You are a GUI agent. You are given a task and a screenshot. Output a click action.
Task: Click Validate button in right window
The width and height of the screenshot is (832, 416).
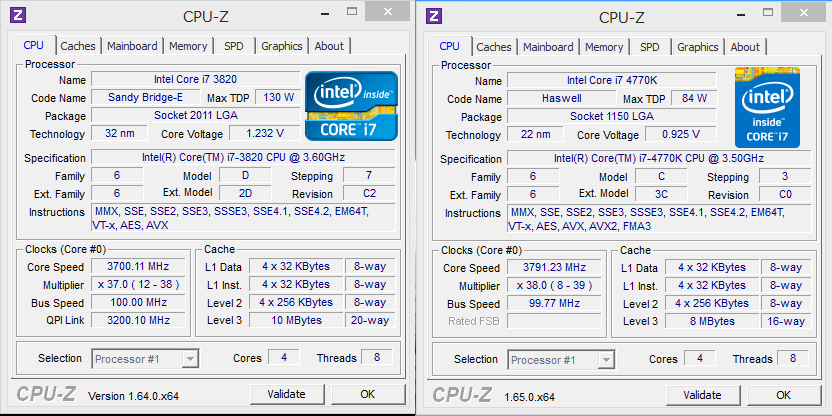703,395
